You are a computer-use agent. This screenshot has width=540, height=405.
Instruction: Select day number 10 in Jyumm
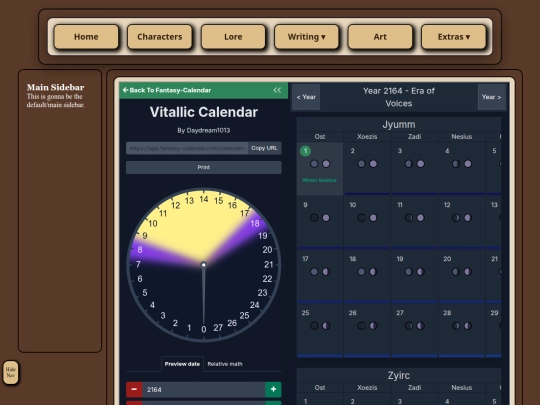353,205
